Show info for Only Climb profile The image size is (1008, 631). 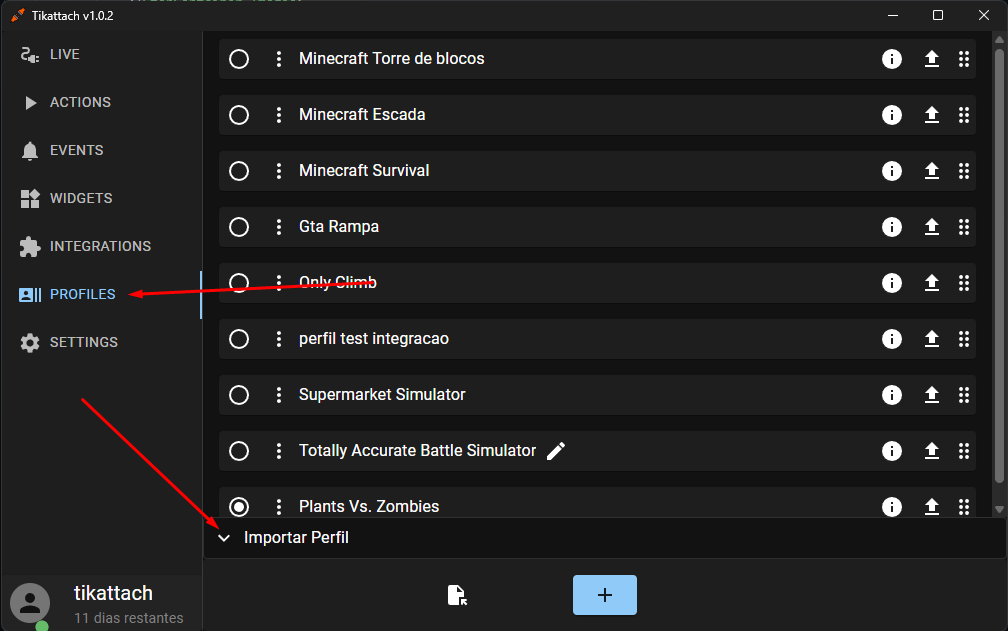pyautogui.click(x=892, y=283)
